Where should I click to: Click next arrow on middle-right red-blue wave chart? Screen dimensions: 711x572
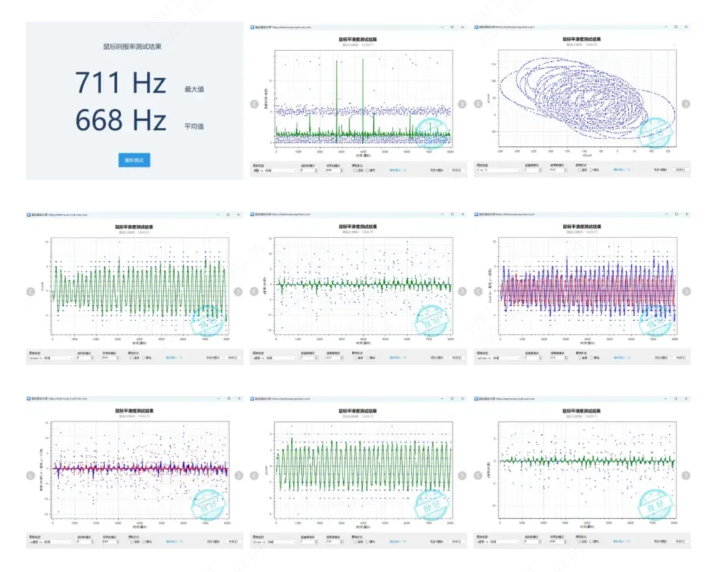685,292
